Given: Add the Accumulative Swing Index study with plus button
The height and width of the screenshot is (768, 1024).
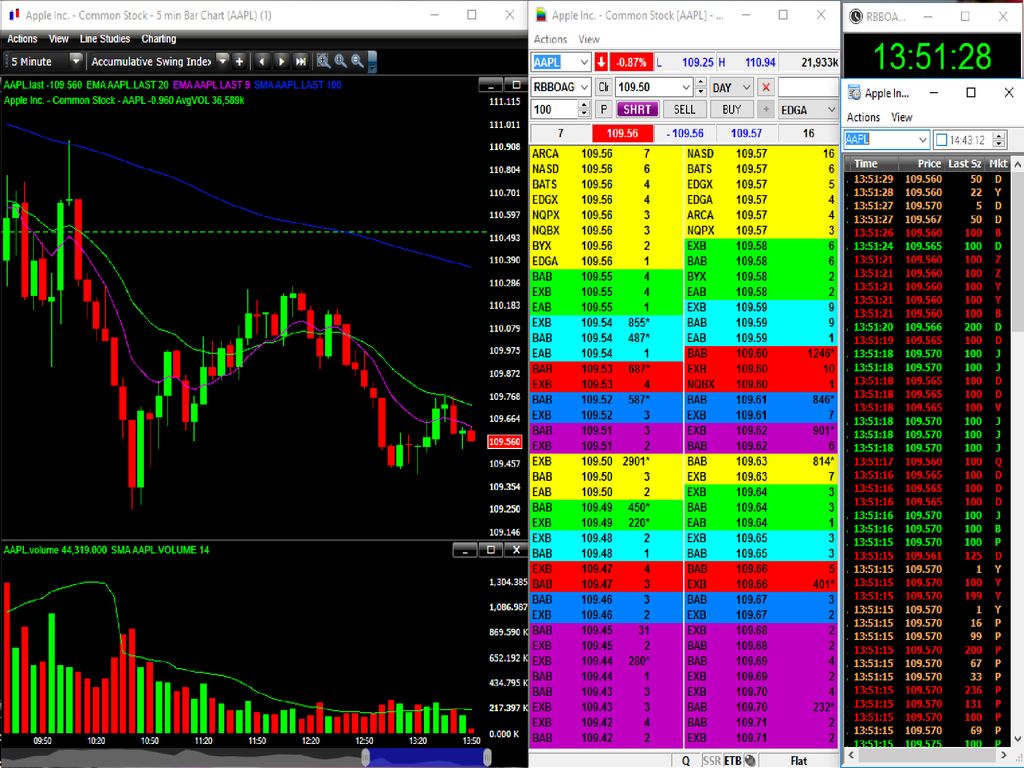Looking at the screenshot, I should click(240, 61).
